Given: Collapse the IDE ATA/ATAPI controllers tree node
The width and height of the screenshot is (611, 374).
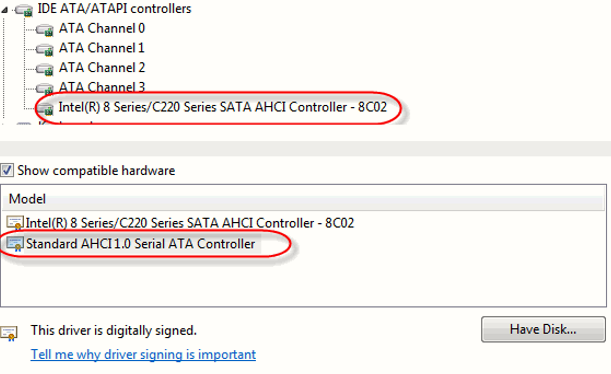Looking at the screenshot, I should pos(4,10).
